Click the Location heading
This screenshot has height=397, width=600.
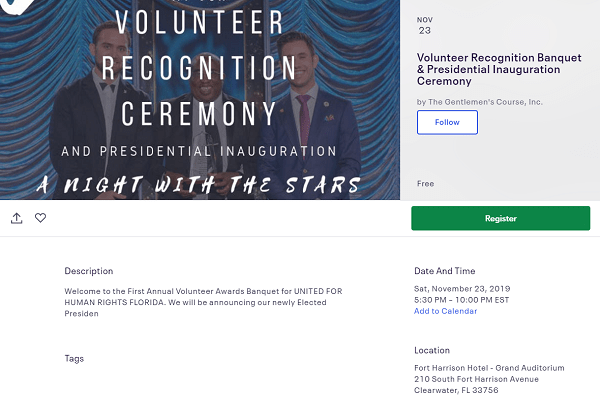(432, 350)
